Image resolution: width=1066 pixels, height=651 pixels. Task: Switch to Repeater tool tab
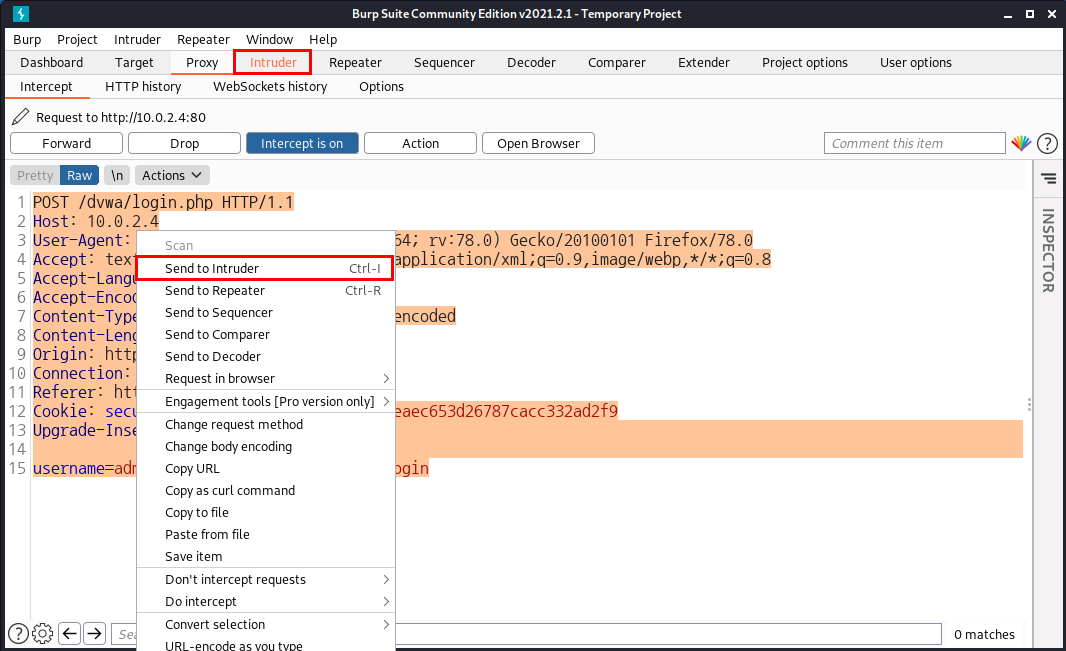click(x=355, y=63)
